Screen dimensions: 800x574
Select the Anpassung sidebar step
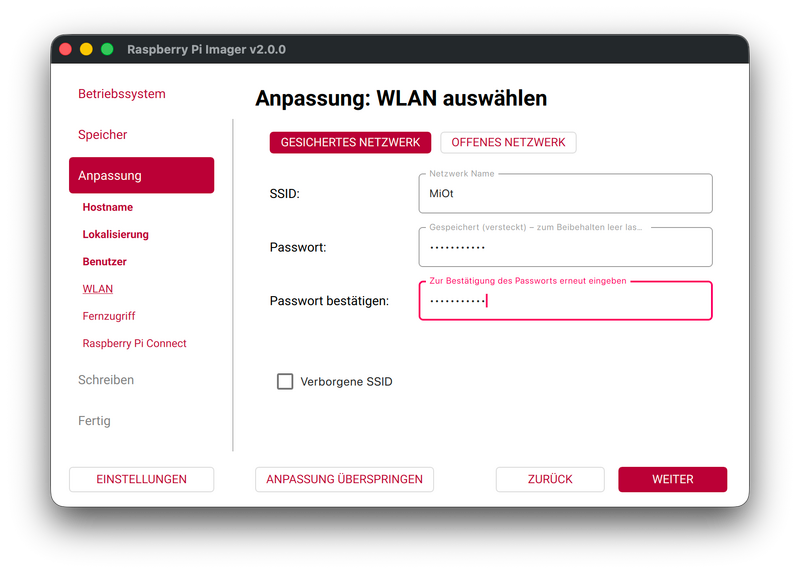[x=141, y=175]
